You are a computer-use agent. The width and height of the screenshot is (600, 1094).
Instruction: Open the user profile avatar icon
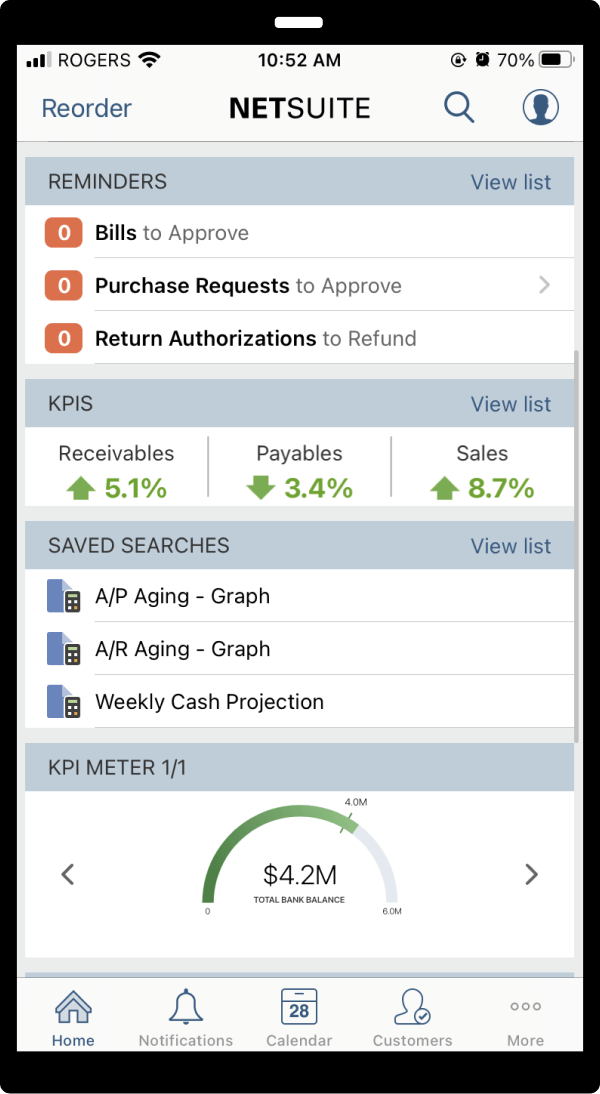point(541,107)
